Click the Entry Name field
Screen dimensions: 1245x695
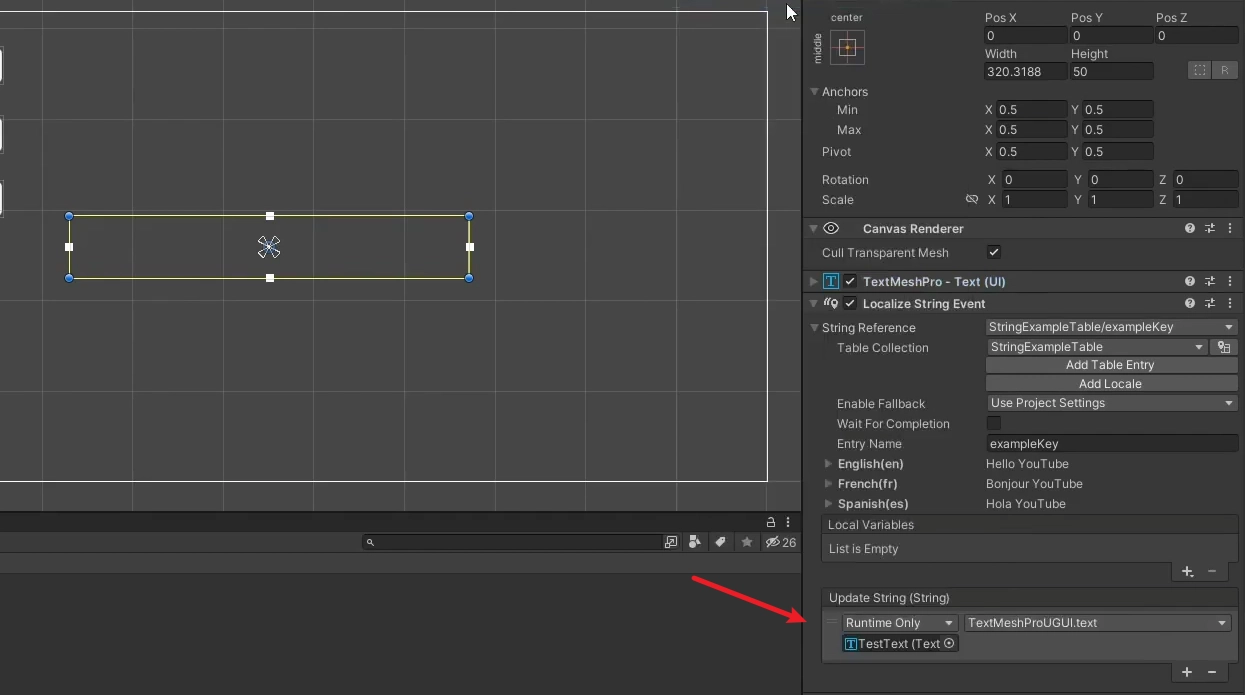coord(1112,444)
